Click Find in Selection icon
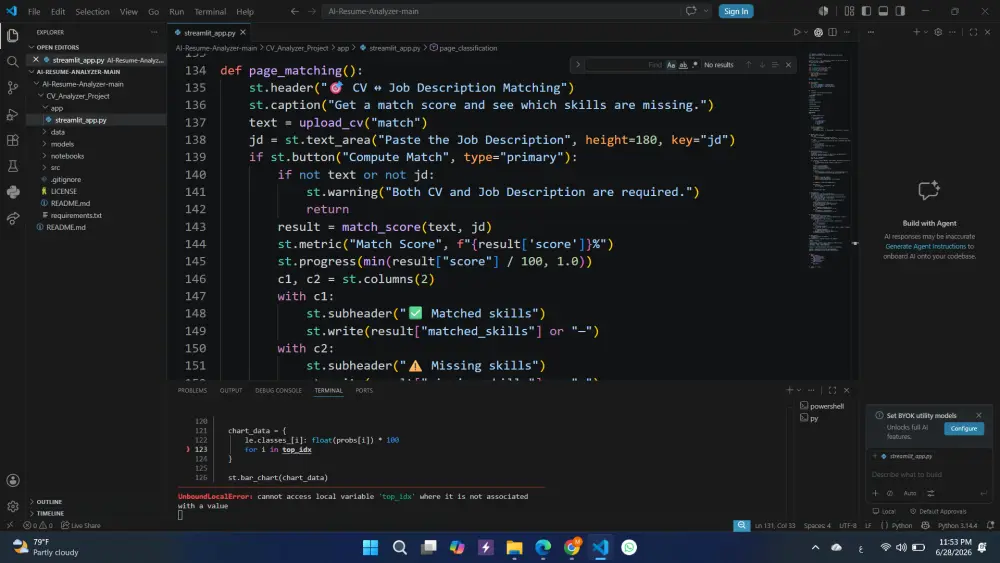 pos(775,64)
